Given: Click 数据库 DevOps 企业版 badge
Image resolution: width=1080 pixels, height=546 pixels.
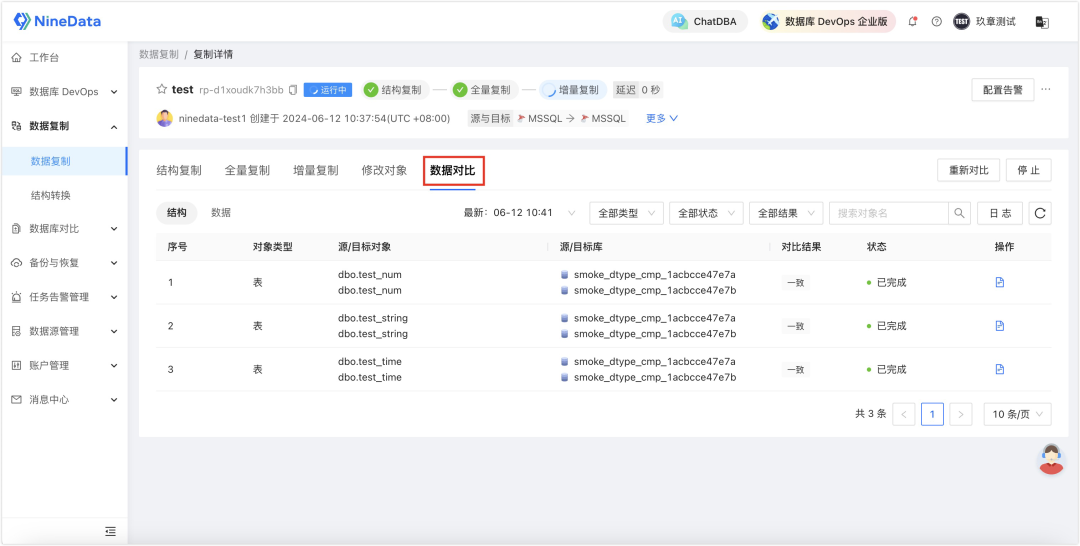Looking at the screenshot, I should (828, 21).
